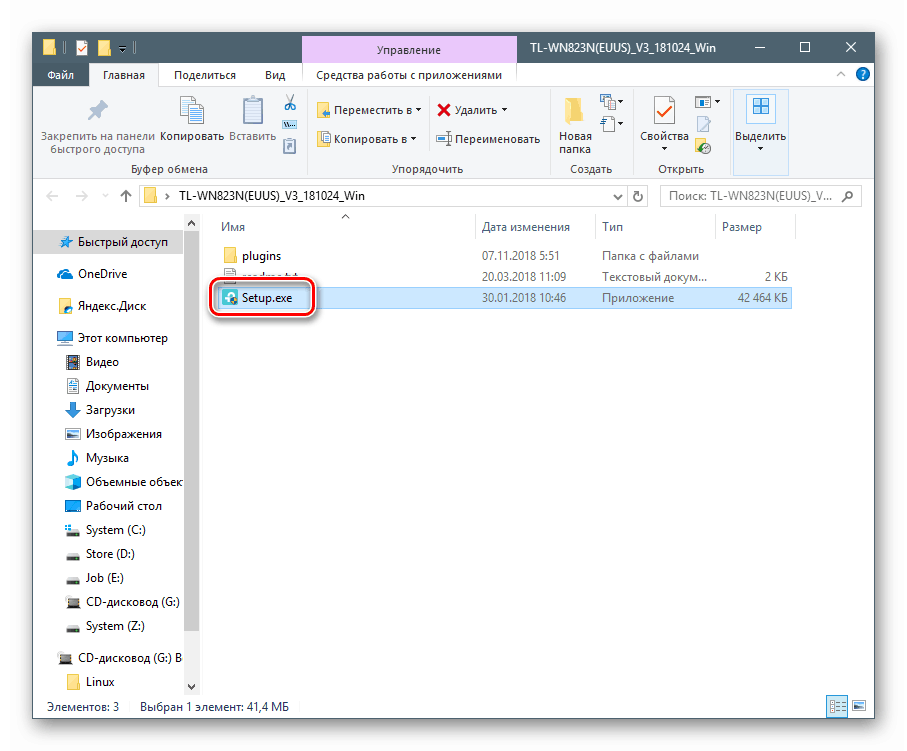Image resolution: width=907 pixels, height=751 pixels.
Task: Sort by the Type (Тип) column header
Action: (612, 227)
